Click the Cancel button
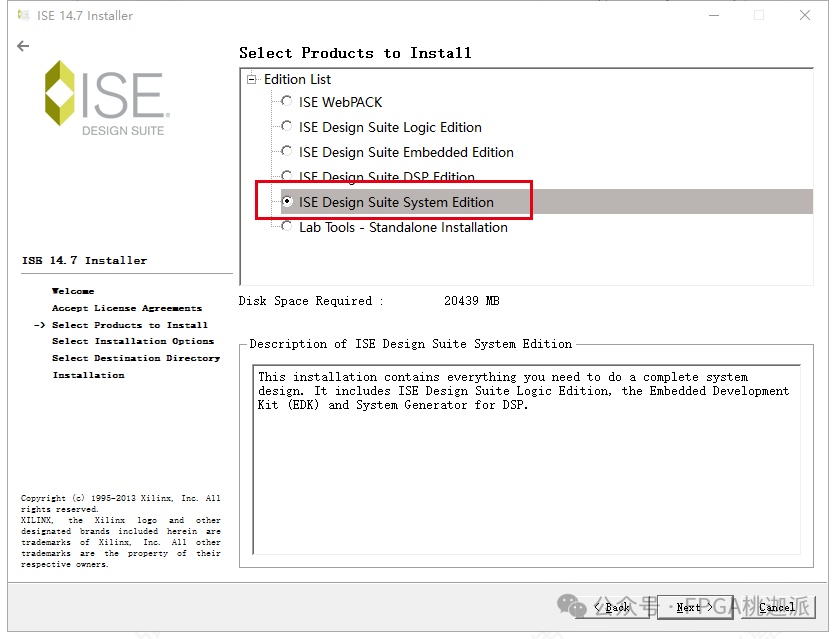The height and width of the screenshot is (639, 836). coord(776,607)
